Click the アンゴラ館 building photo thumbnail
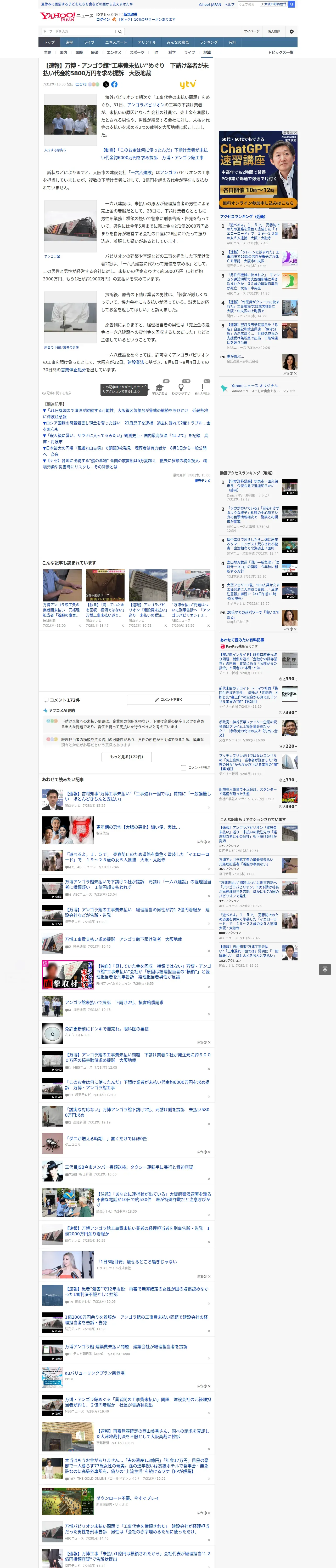The image size is (336, 1568). [70, 226]
